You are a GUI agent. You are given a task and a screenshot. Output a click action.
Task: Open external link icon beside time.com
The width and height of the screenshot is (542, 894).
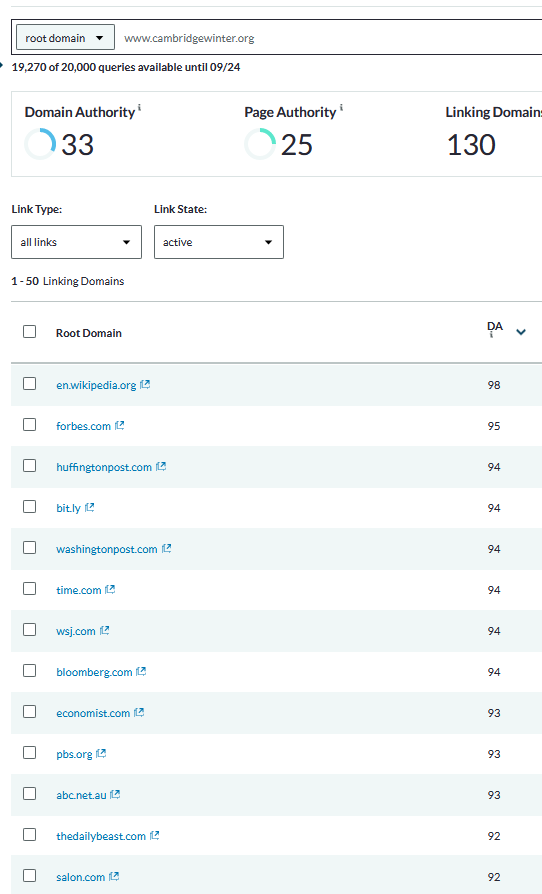[110, 590]
